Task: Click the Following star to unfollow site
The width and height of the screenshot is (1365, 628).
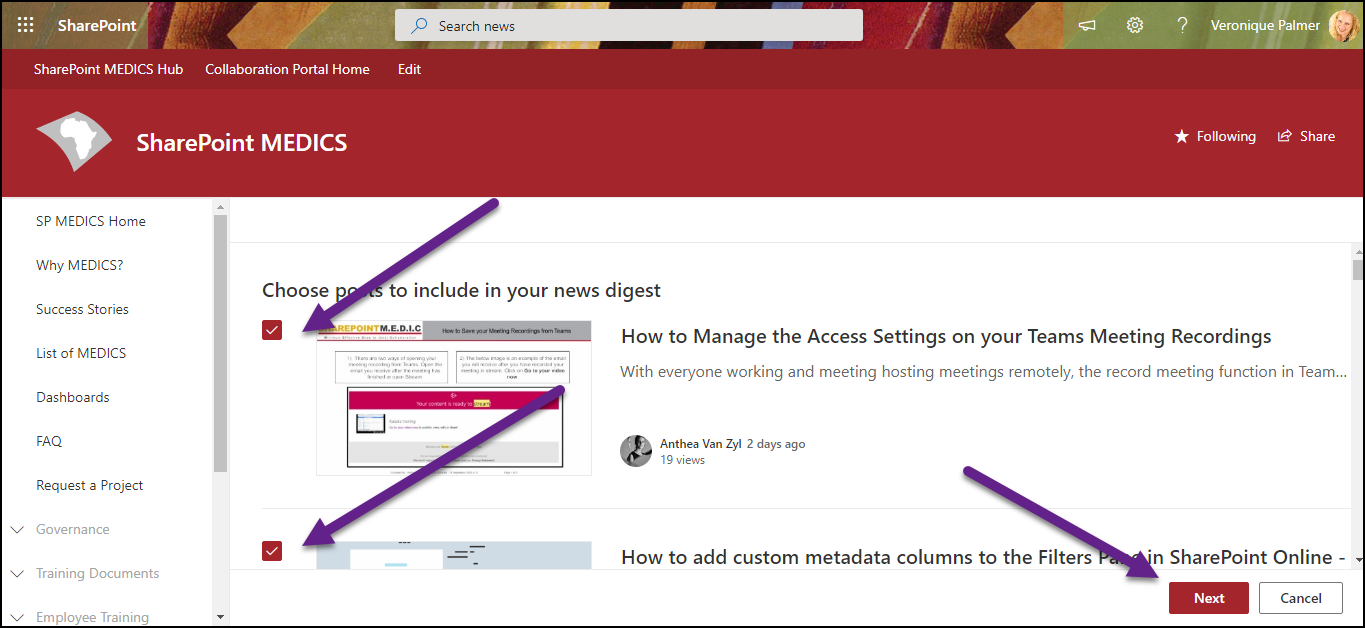Action: pos(1215,136)
